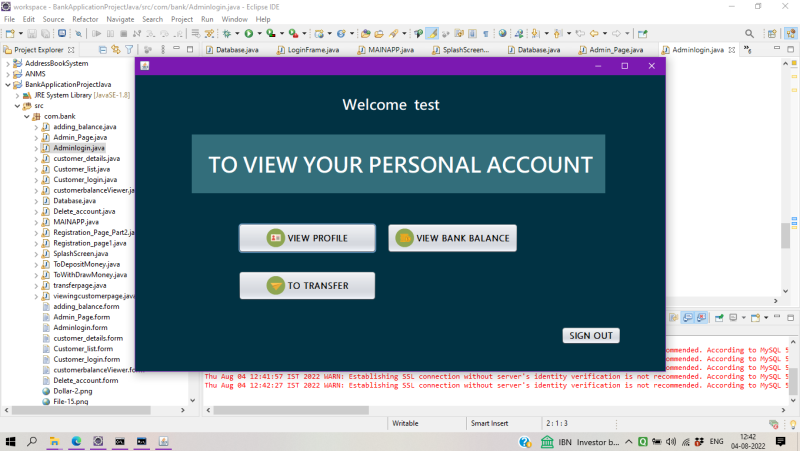This screenshot has width=800, height=451.
Task: Toggle Mark Occurrences highlighter button
Action: tap(433, 34)
